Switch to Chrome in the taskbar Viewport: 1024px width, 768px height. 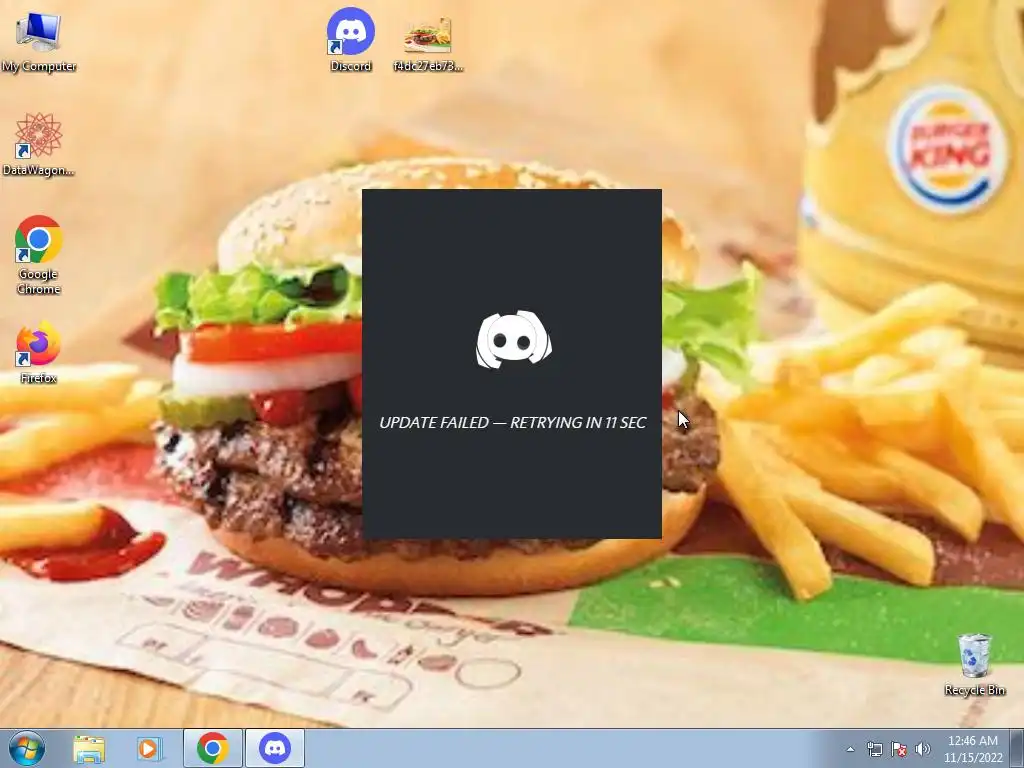tap(213, 748)
